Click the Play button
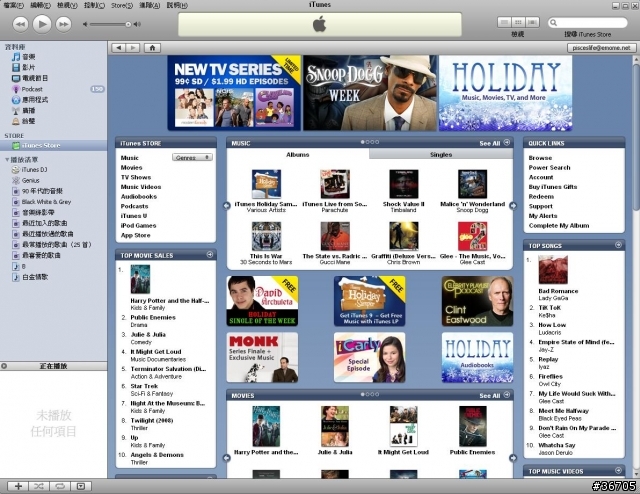Viewport: 640px width, 494px height. point(42,24)
